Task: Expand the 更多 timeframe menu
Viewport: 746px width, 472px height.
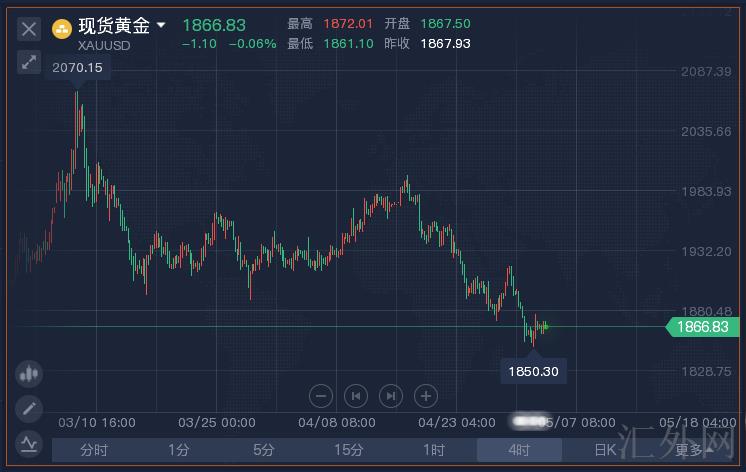Action: point(692,451)
